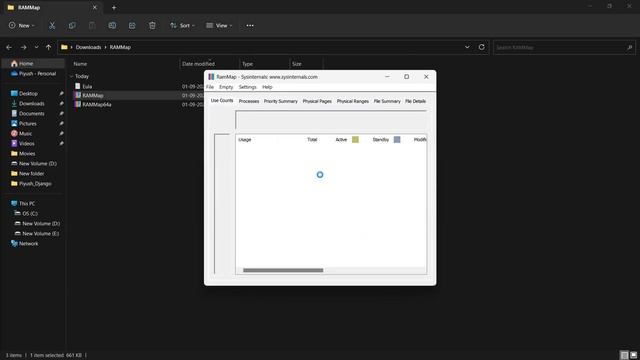
Task: Switch to the Physical Ranges tab
Action: (353, 101)
